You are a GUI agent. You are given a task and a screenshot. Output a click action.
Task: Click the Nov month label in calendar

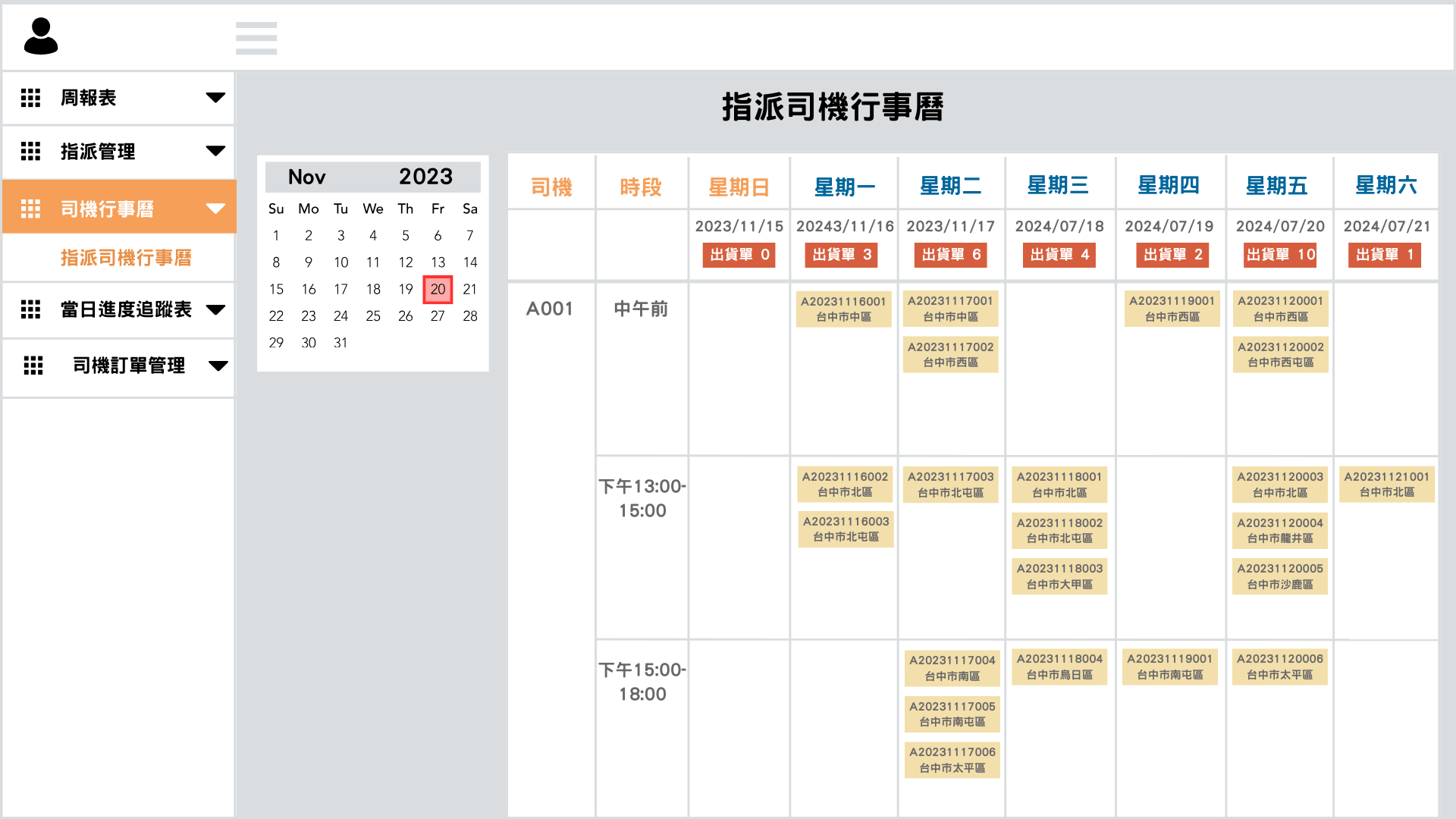point(306,177)
